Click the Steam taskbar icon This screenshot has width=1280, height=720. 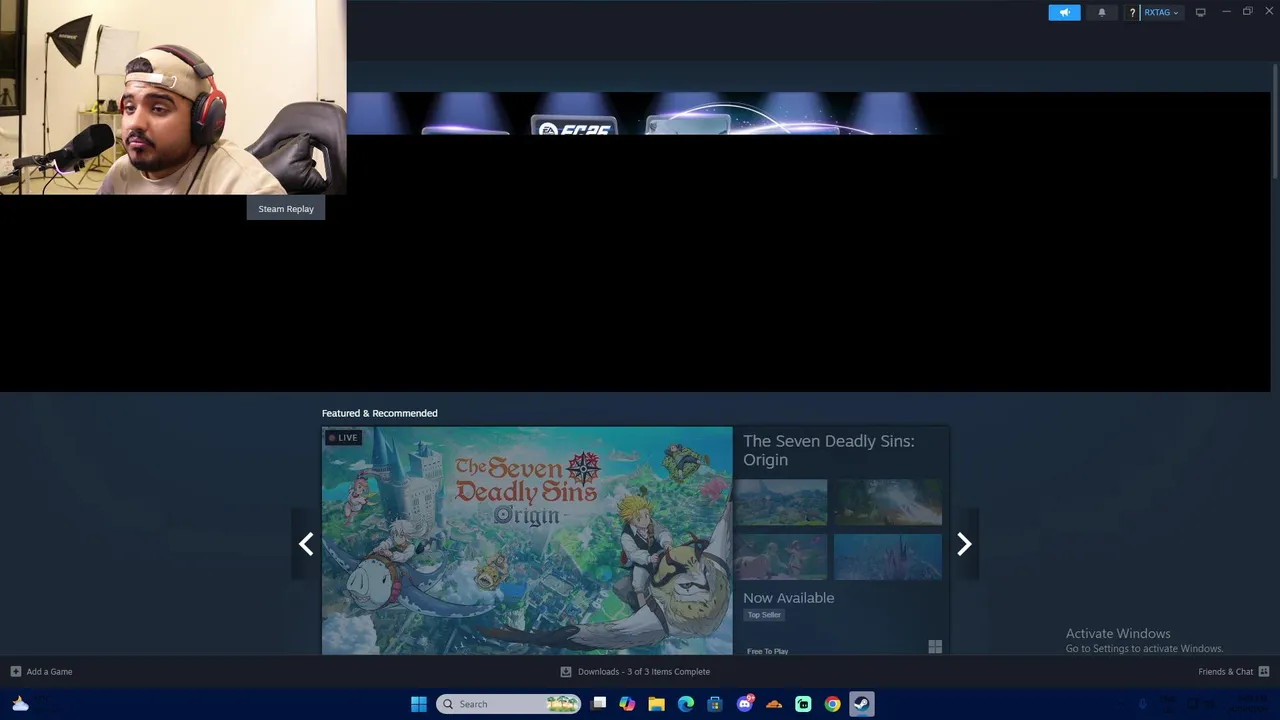(861, 704)
